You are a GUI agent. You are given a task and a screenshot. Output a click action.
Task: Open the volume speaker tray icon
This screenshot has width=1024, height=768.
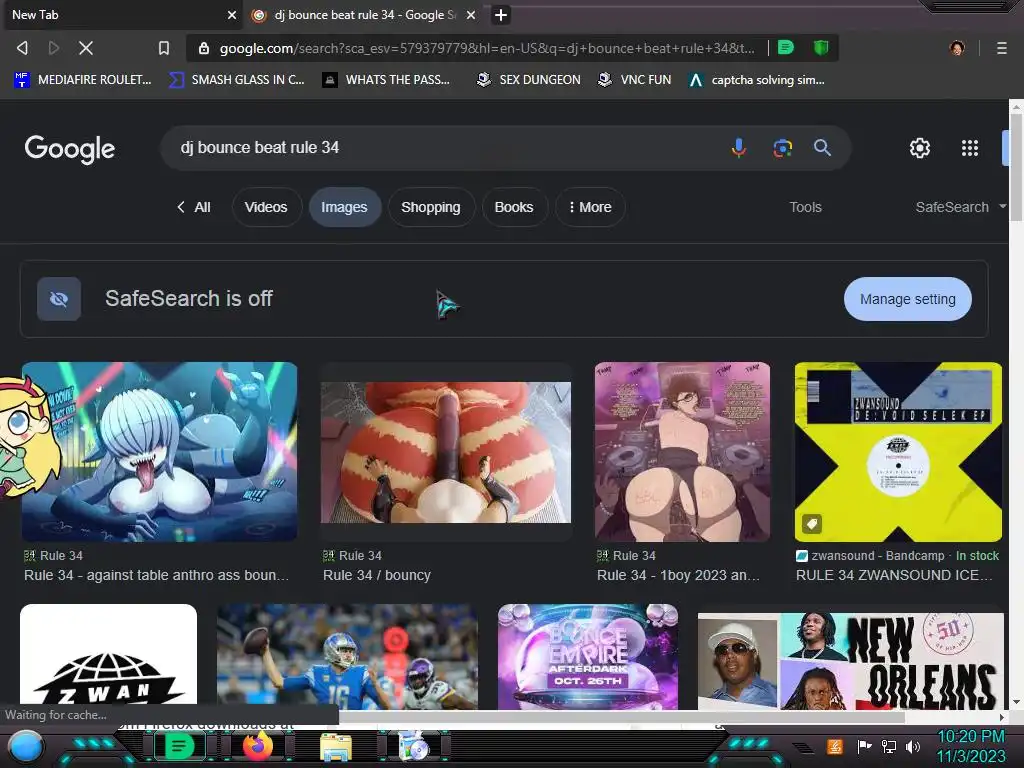click(913, 746)
